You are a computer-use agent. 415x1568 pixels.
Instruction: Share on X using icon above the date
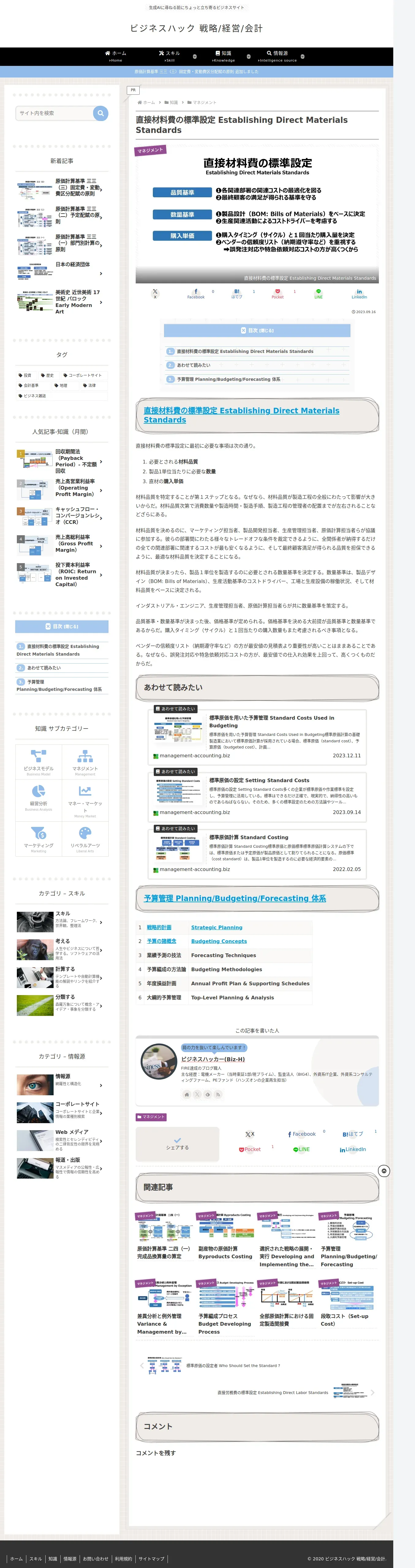click(x=155, y=294)
